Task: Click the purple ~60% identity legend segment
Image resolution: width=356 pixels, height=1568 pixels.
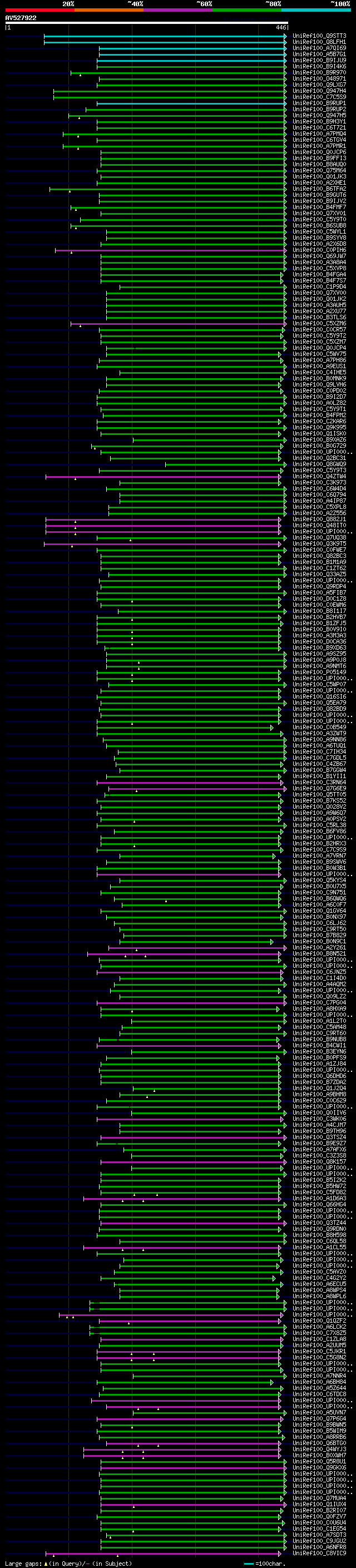Action: (x=177, y=10)
